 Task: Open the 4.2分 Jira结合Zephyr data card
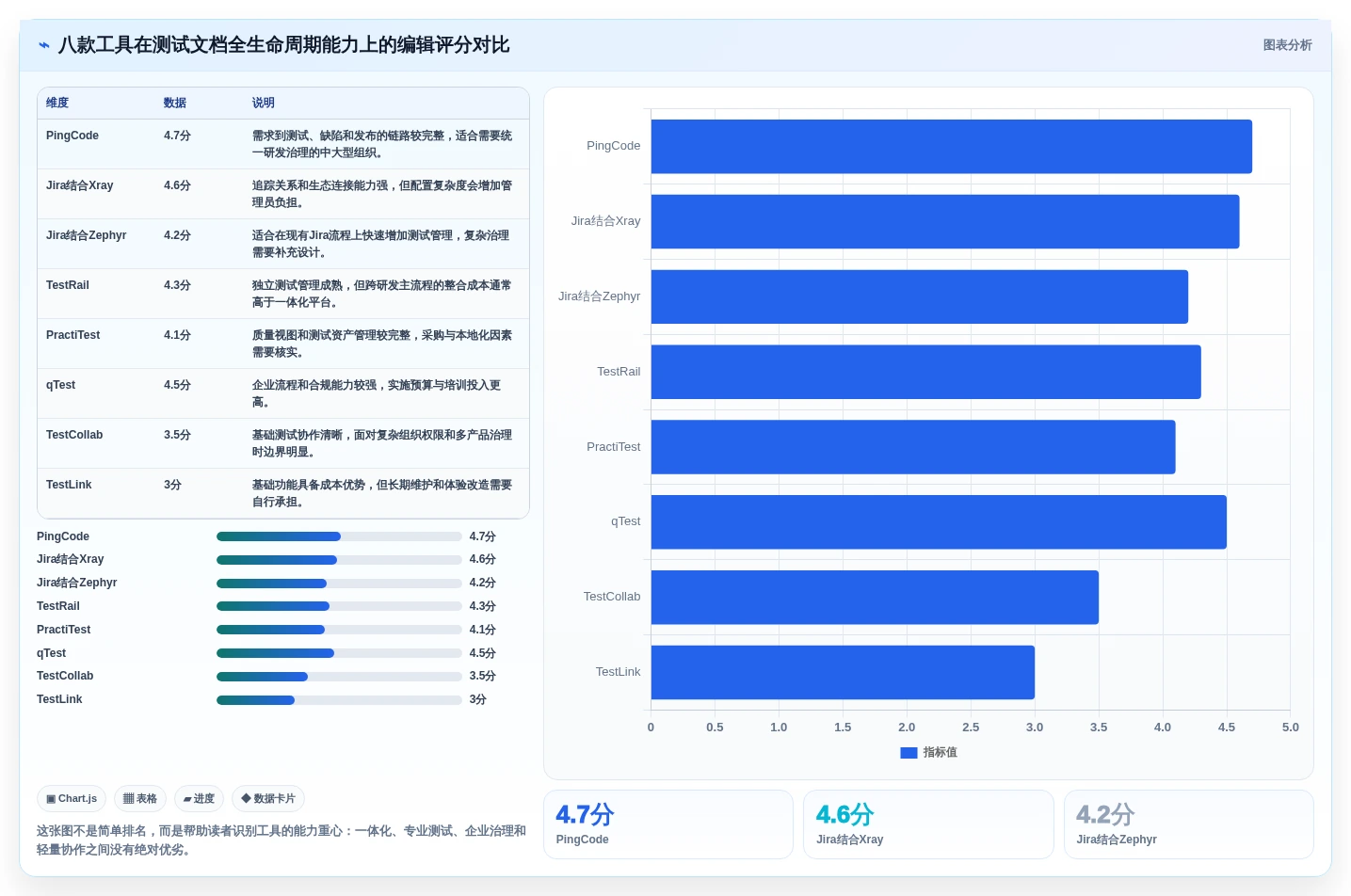pyautogui.click(x=1189, y=824)
